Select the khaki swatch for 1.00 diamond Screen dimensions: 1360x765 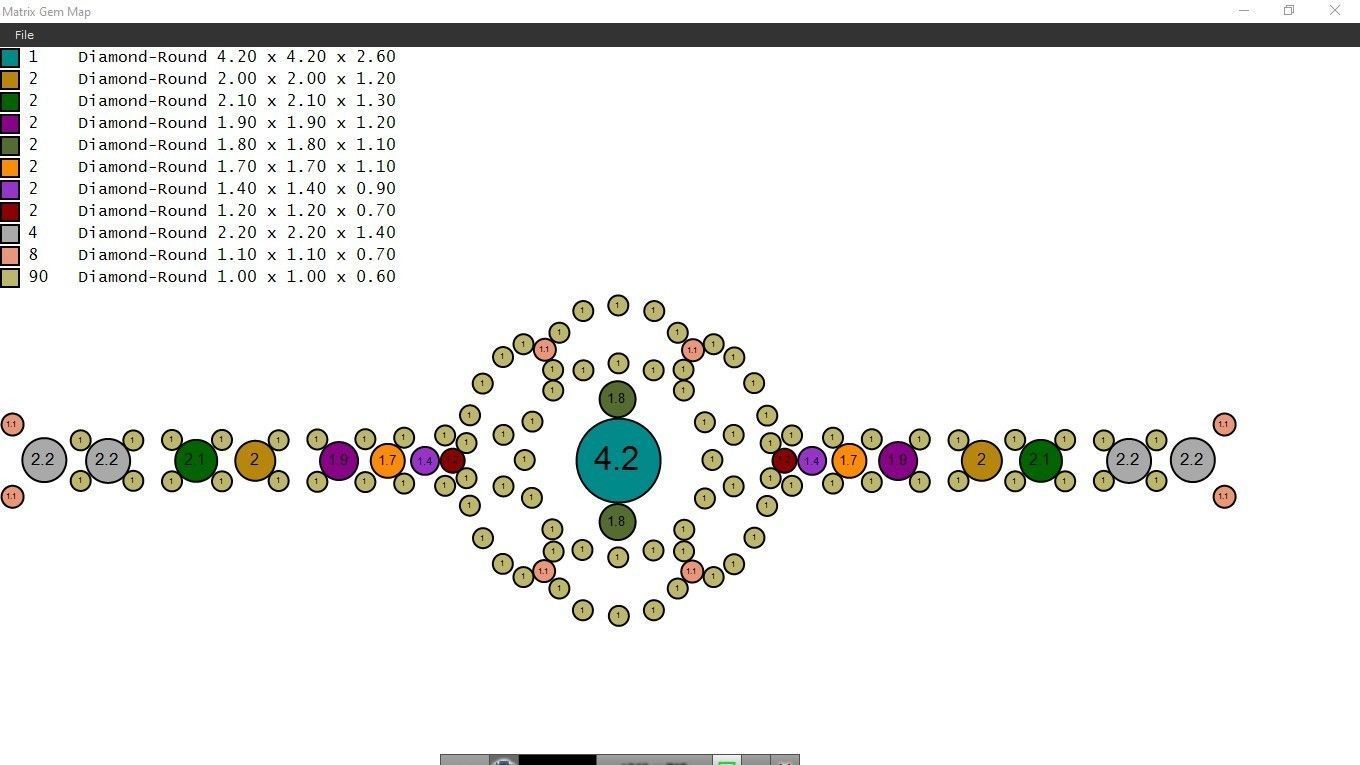[x=10, y=278]
